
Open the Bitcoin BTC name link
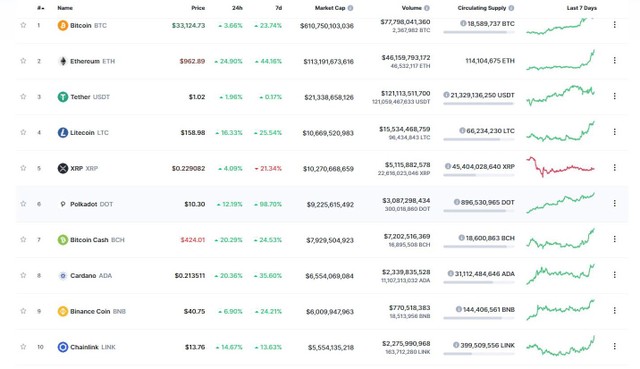point(88,26)
